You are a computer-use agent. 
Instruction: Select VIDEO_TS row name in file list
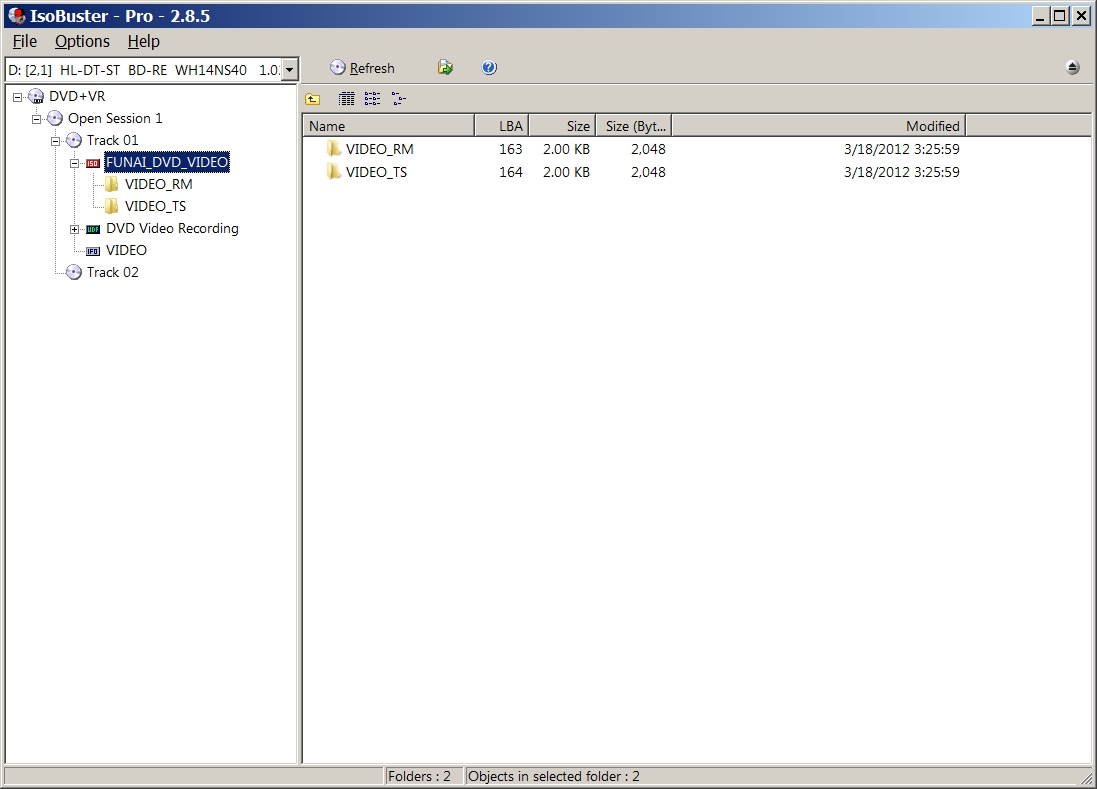[376, 172]
